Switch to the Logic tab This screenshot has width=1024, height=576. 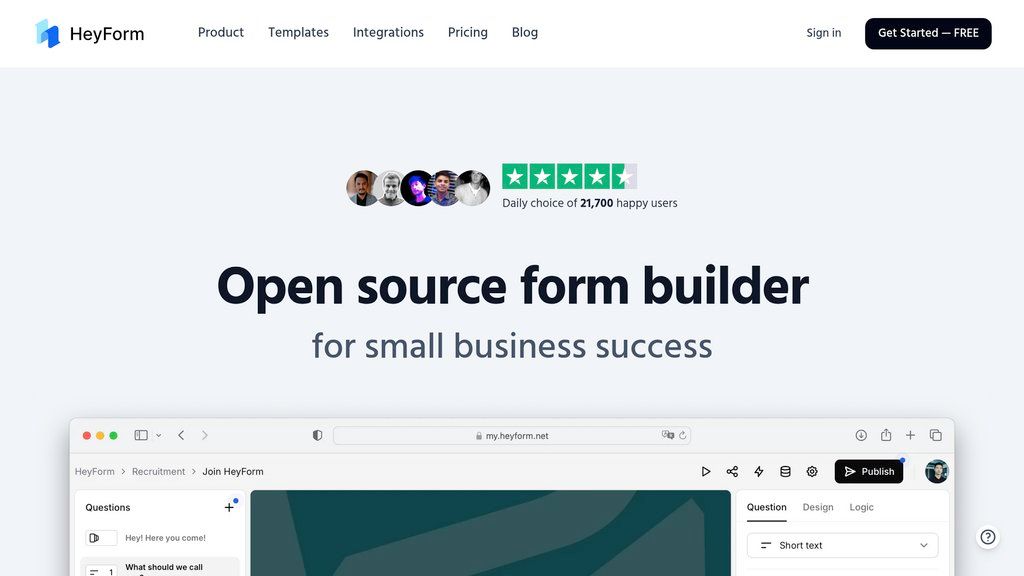point(861,507)
